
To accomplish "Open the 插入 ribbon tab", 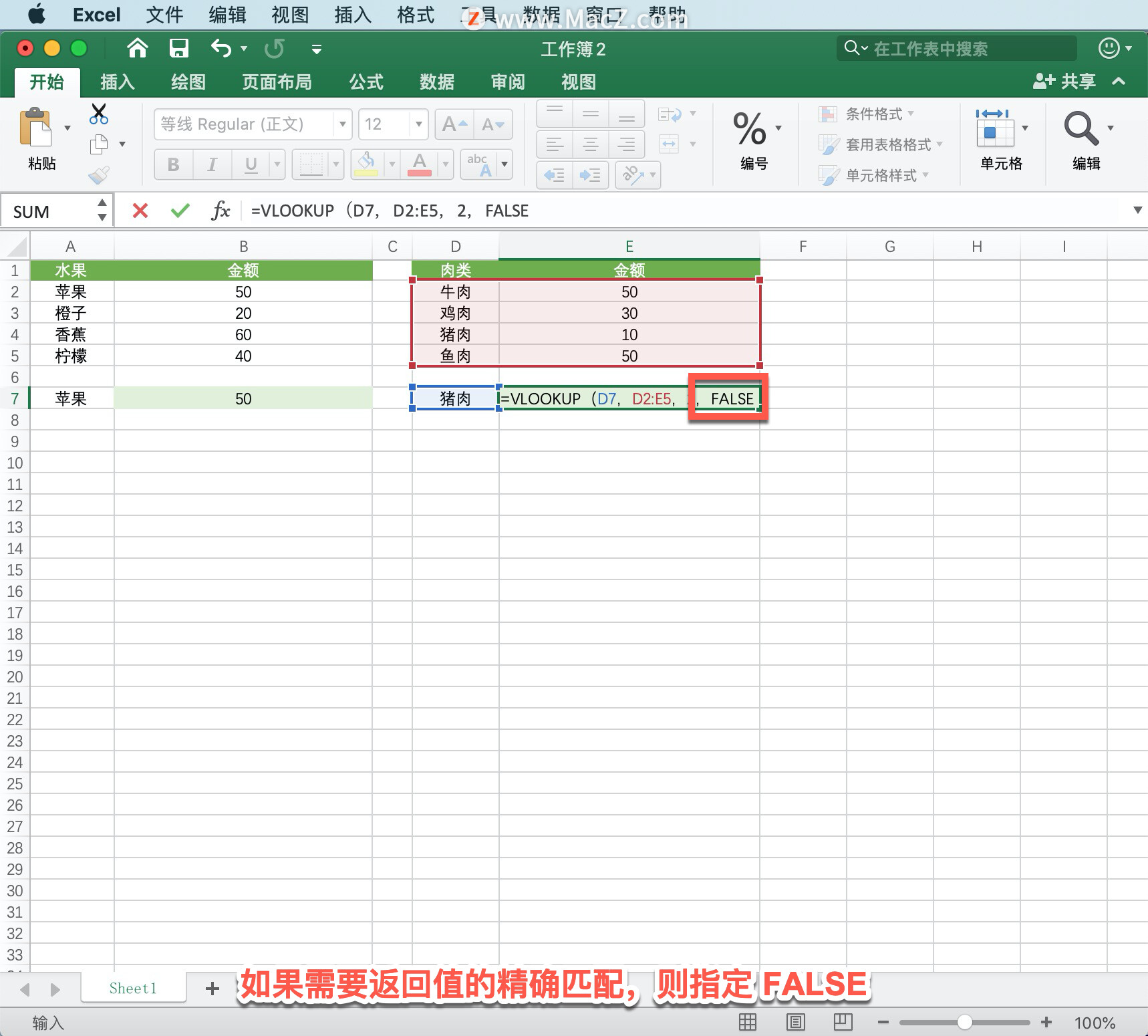I will click(x=118, y=82).
